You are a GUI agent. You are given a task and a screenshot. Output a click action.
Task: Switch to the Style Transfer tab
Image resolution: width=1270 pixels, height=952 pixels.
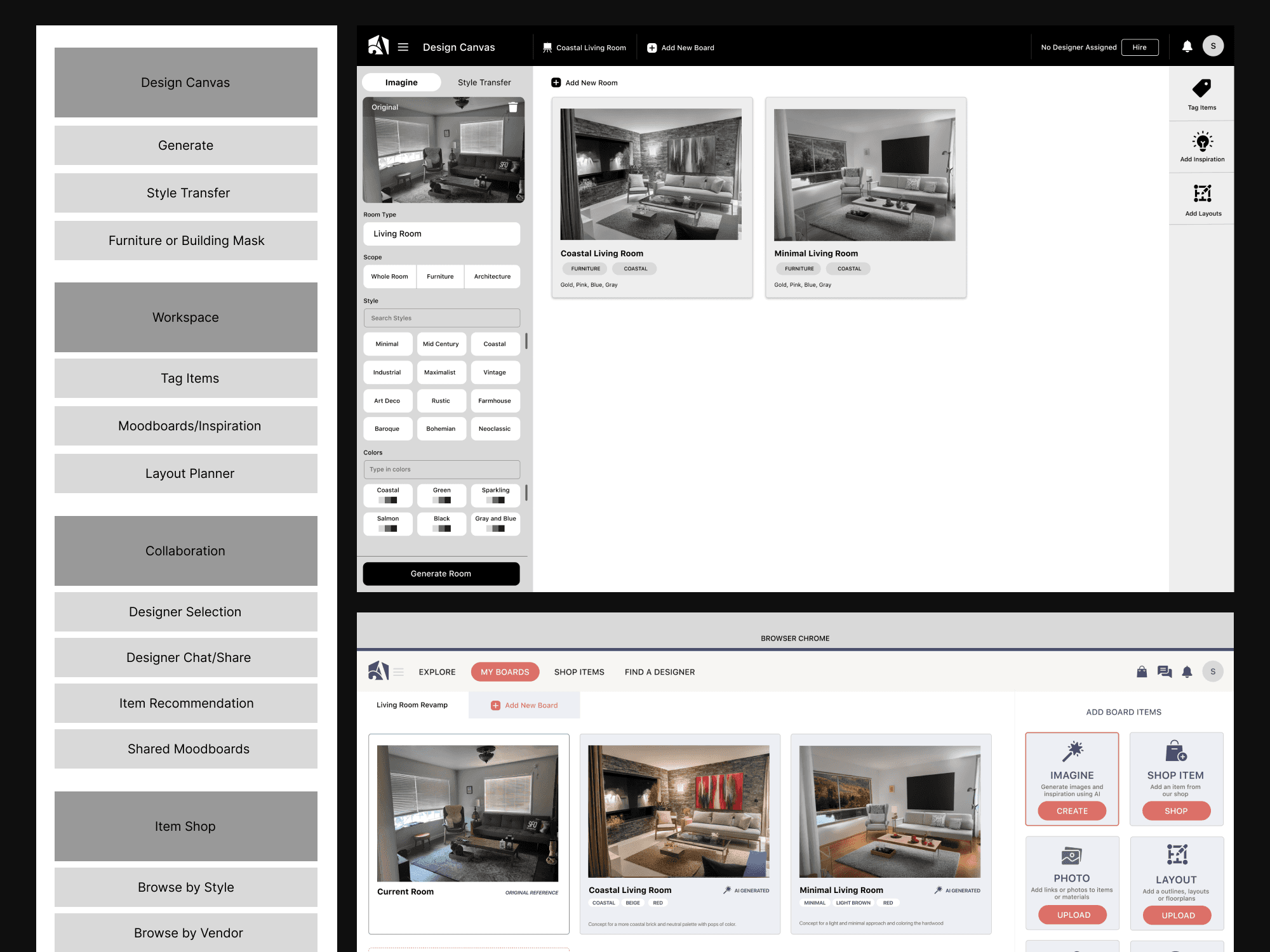(x=484, y=83)
